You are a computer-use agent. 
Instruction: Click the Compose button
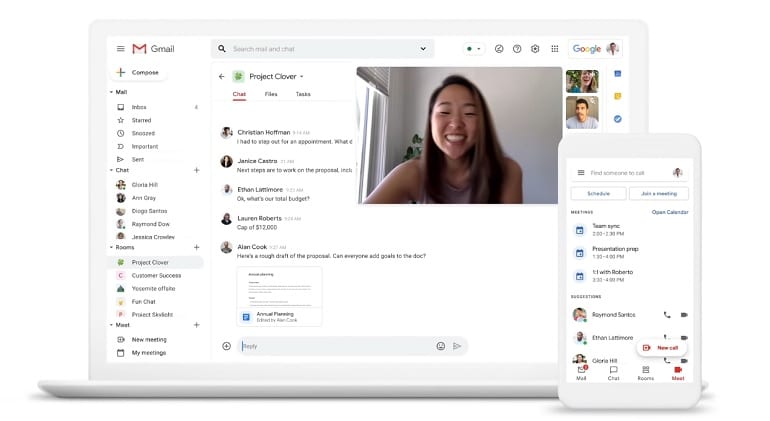[138, 72]
